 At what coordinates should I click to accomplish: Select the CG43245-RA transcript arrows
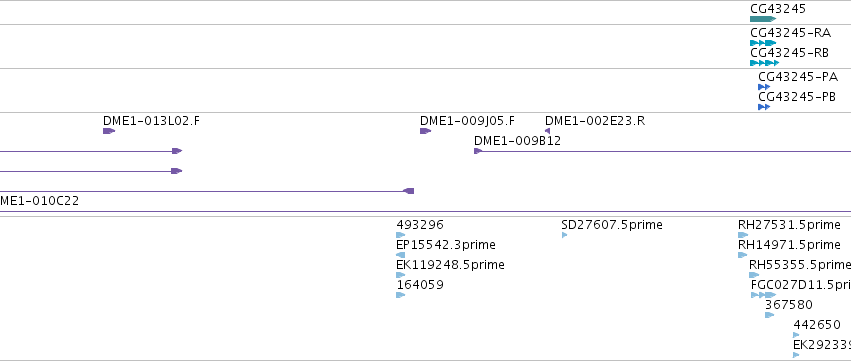(763, 43)
